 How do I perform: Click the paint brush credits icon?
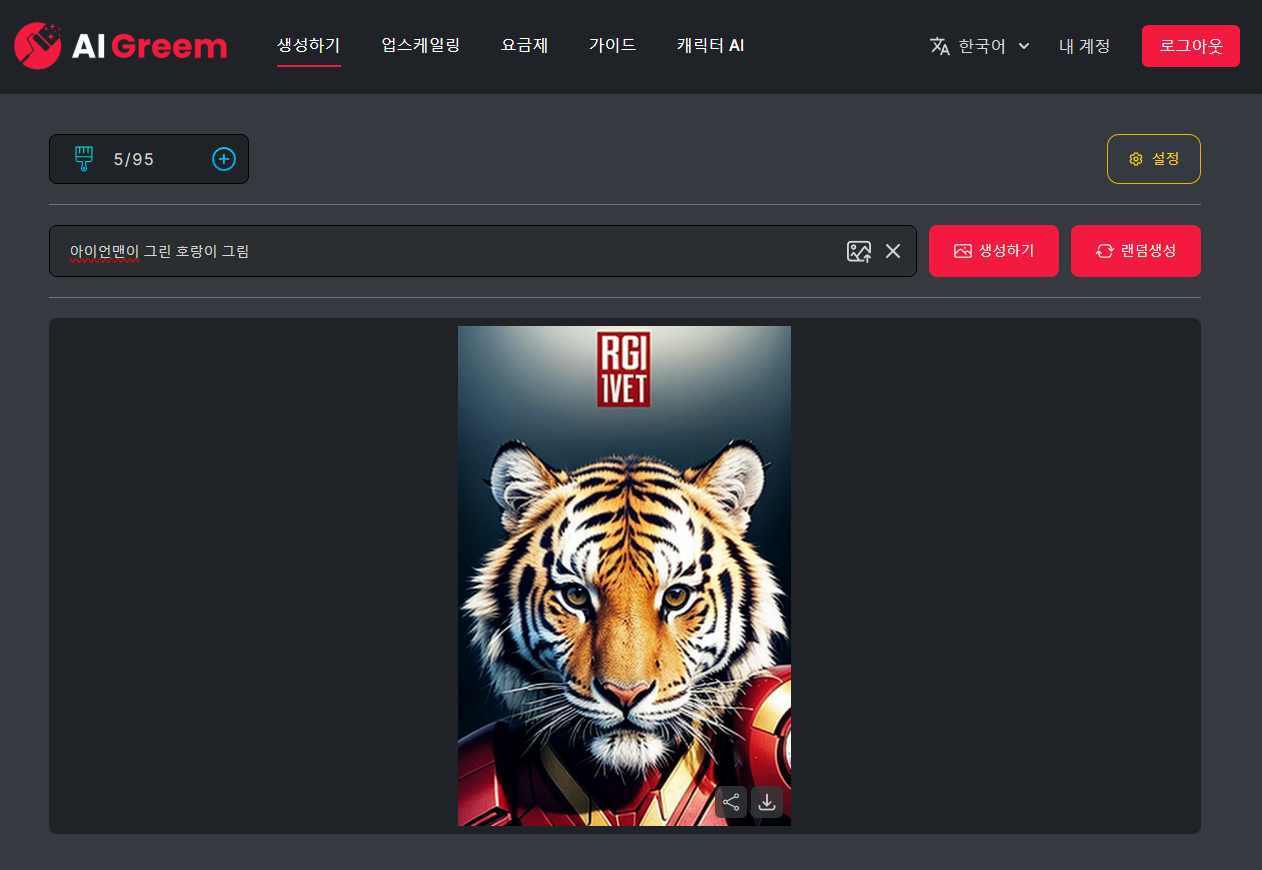pos(84,159)
